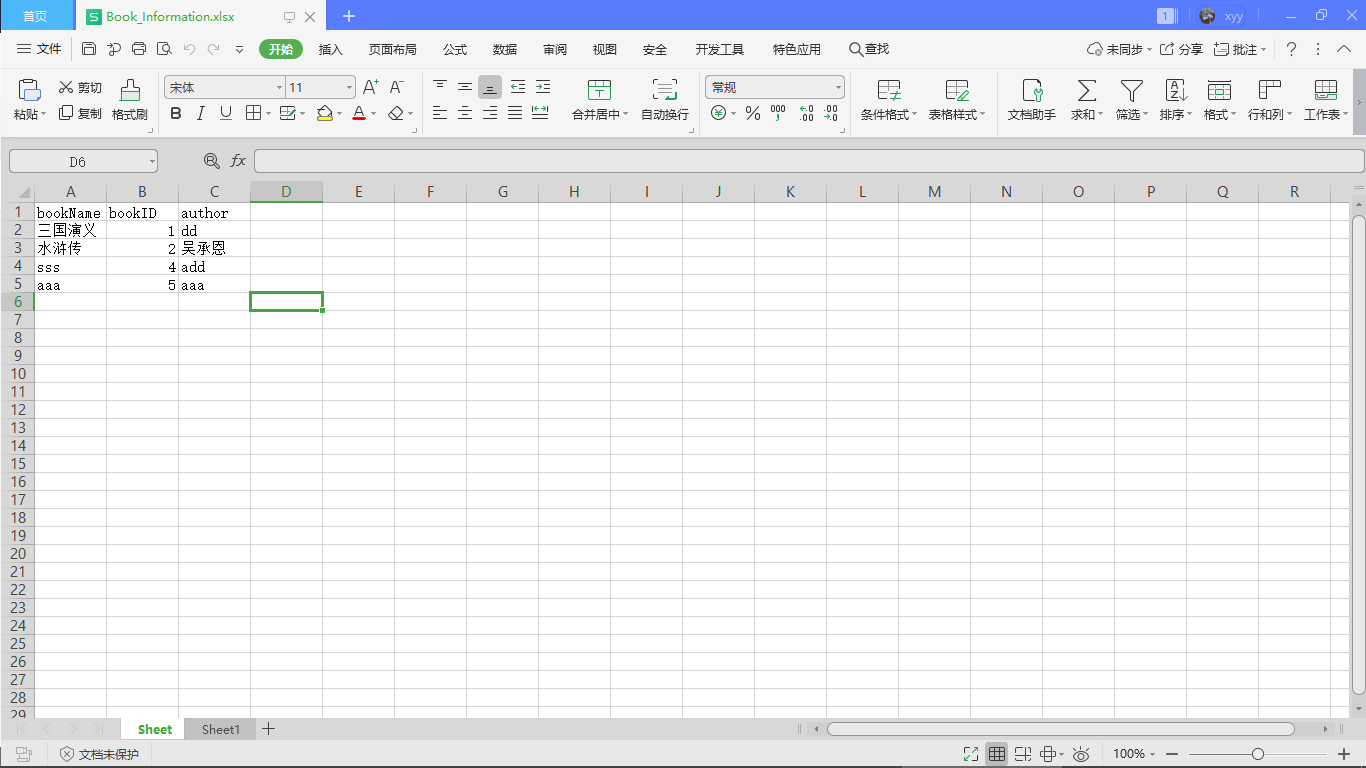The height and width of the screenshot is (768, 1366).
Task: Decrease font size with A- icon
Action: [x=397, y=88]
